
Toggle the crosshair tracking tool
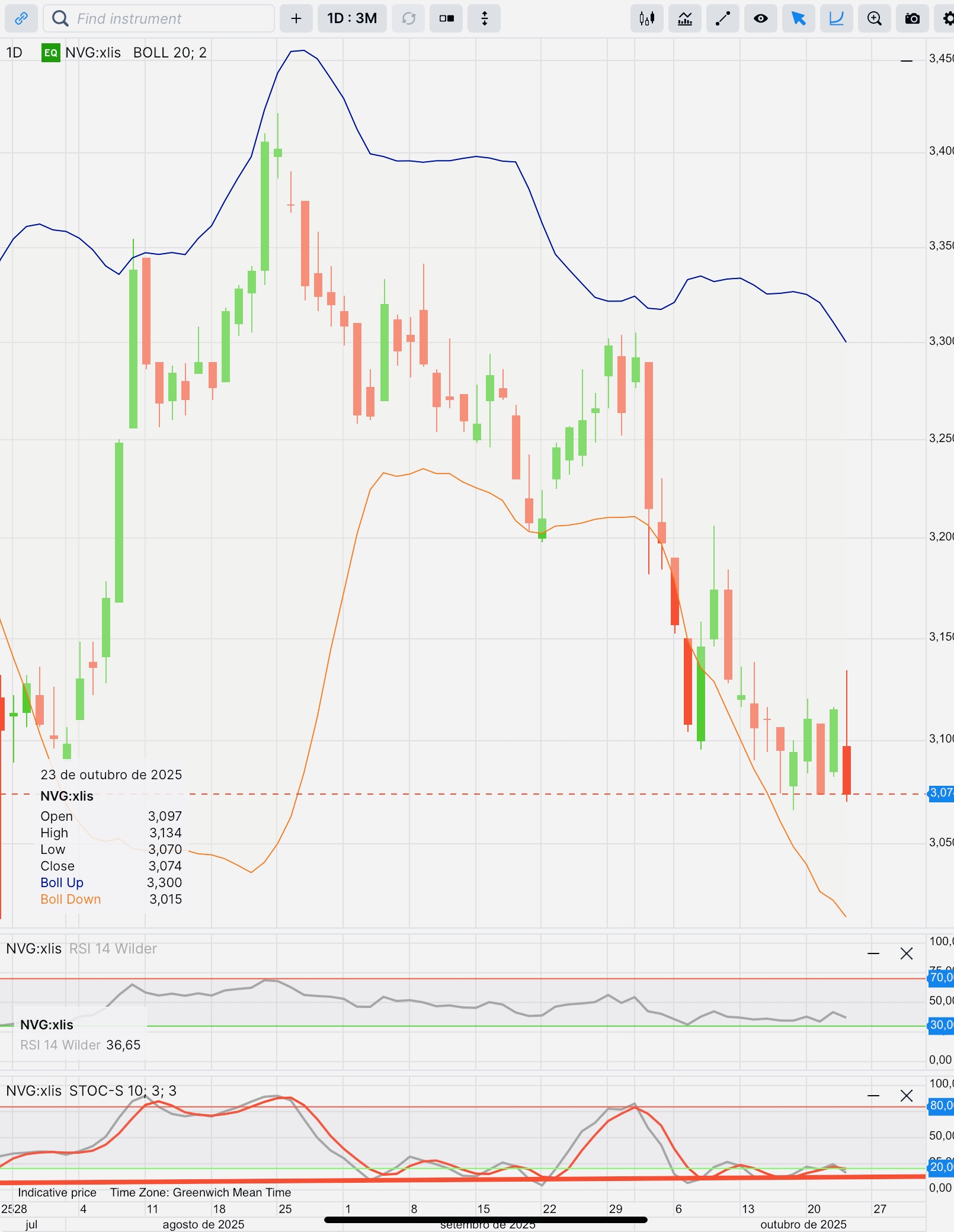click(x=837, y=18)
